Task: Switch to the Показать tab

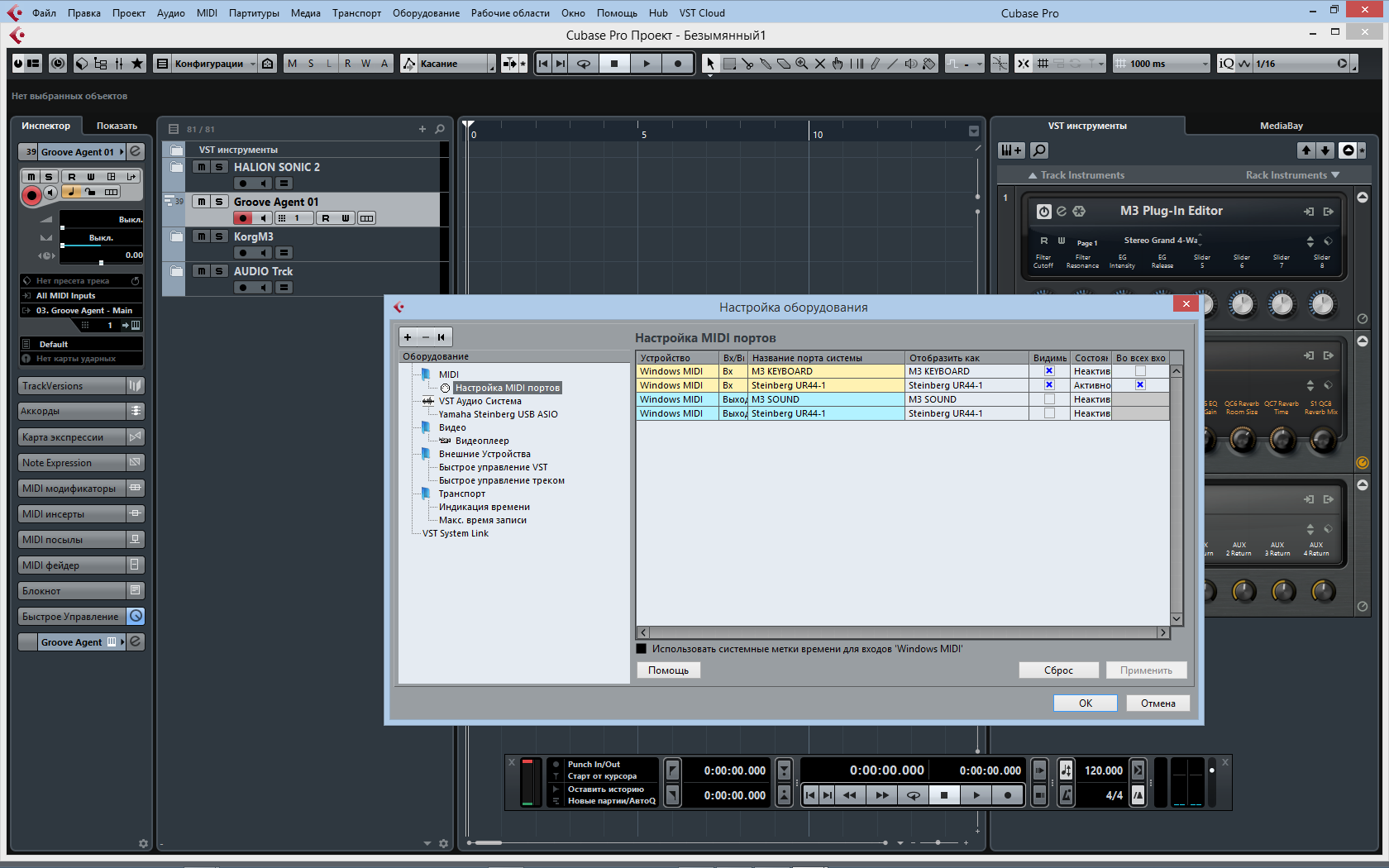Action: pyautogui.click(x=117, y=126)
